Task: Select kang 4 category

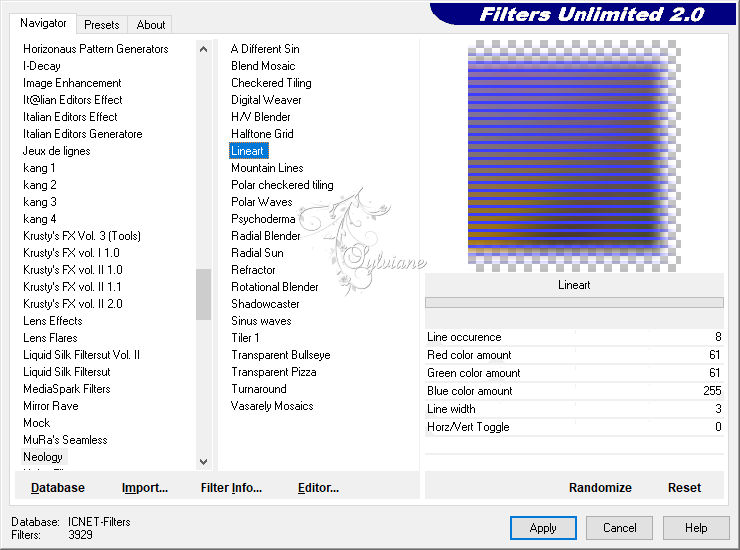Action: click(40, 219)
